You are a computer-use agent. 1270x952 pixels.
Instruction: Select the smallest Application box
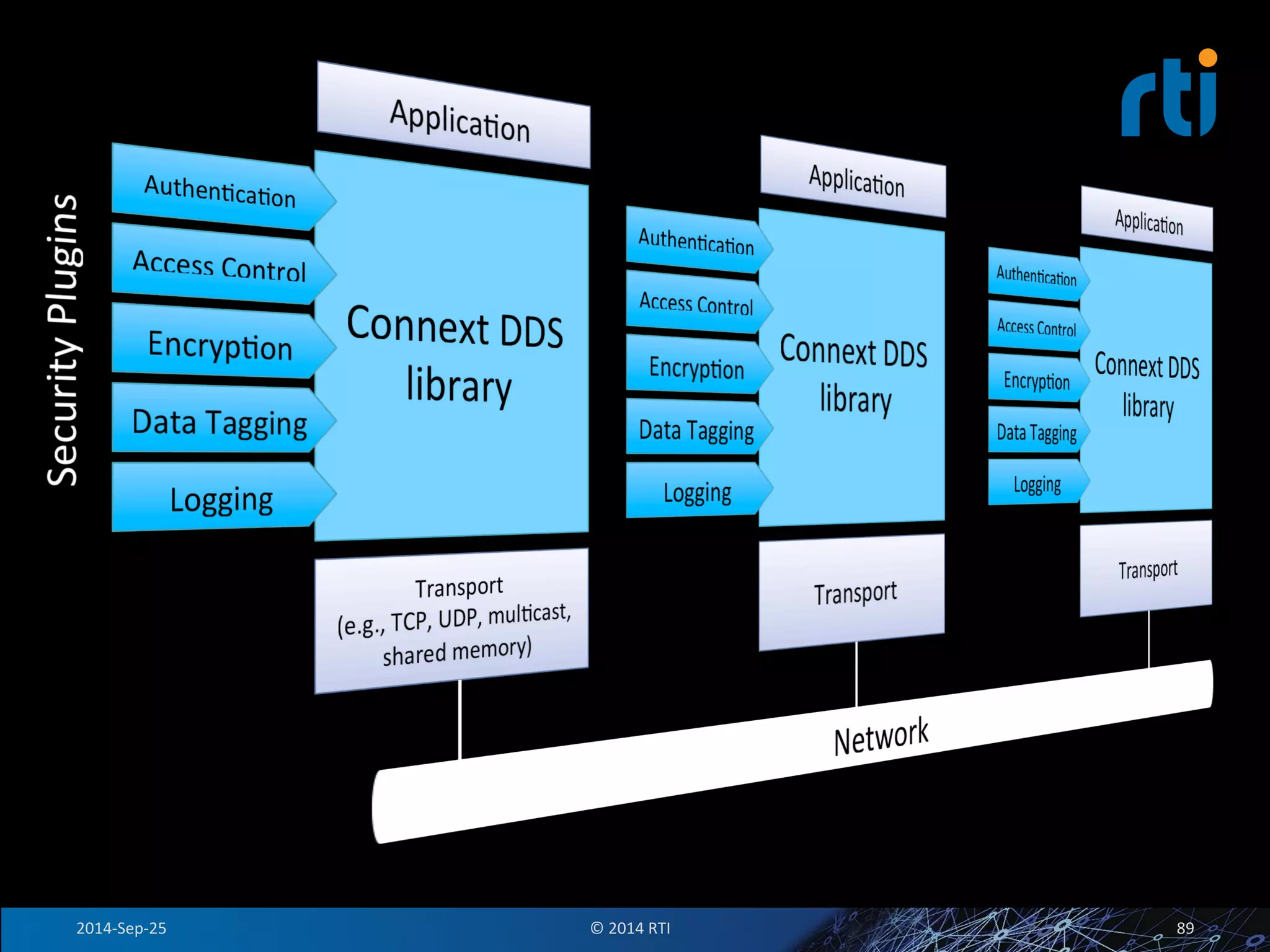(x=1148, y=221)
